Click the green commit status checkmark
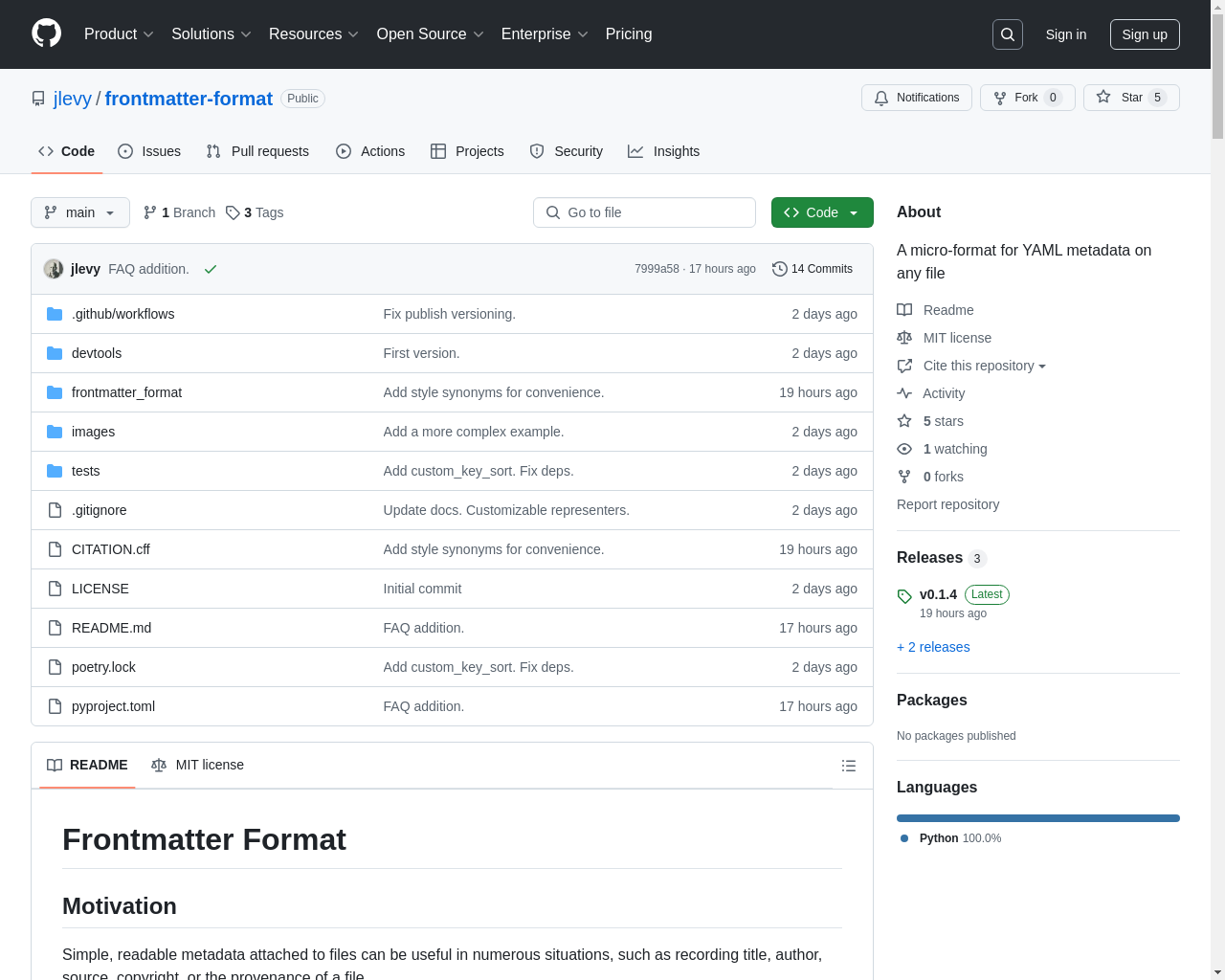 click(211, 269)
